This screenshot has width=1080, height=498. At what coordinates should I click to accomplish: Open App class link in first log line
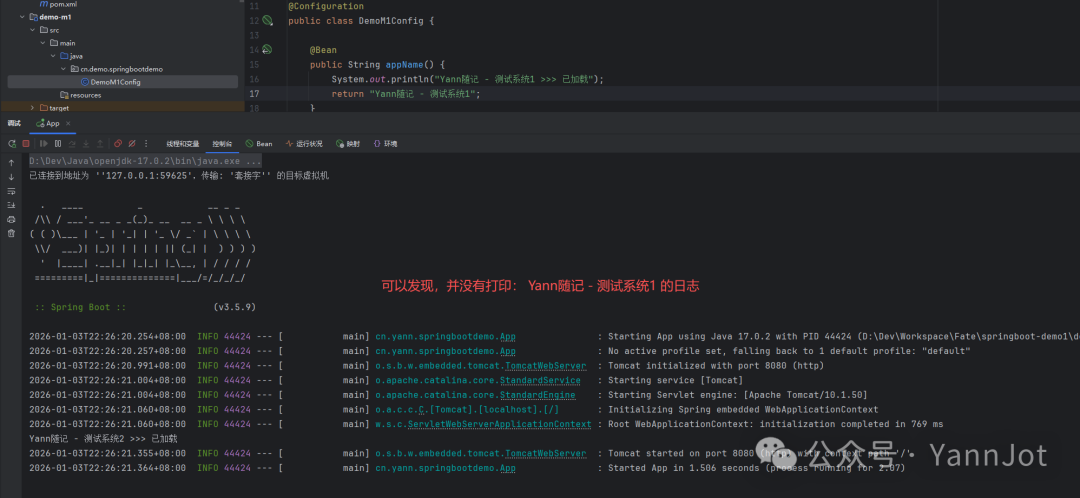pos(508,337)
